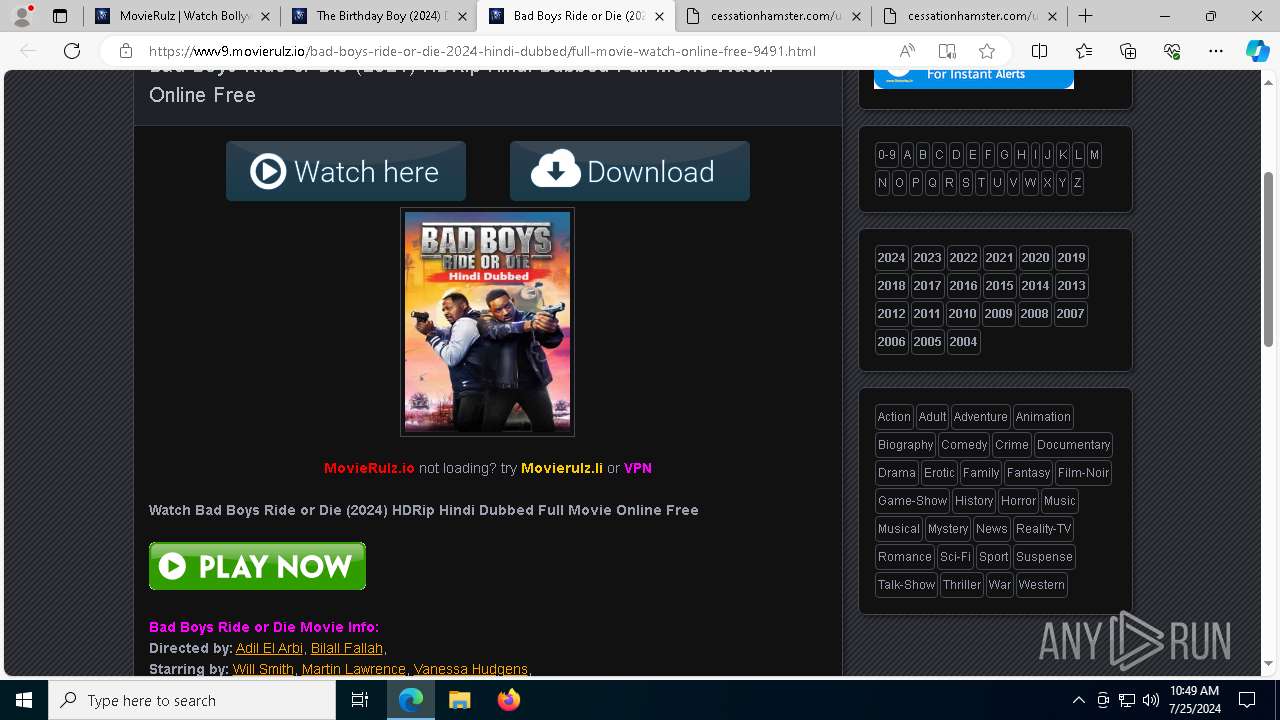The height and width of the screenshot is (720, 1280).
Task: Open the Sci-Fi genre
Action: (955, 557)
